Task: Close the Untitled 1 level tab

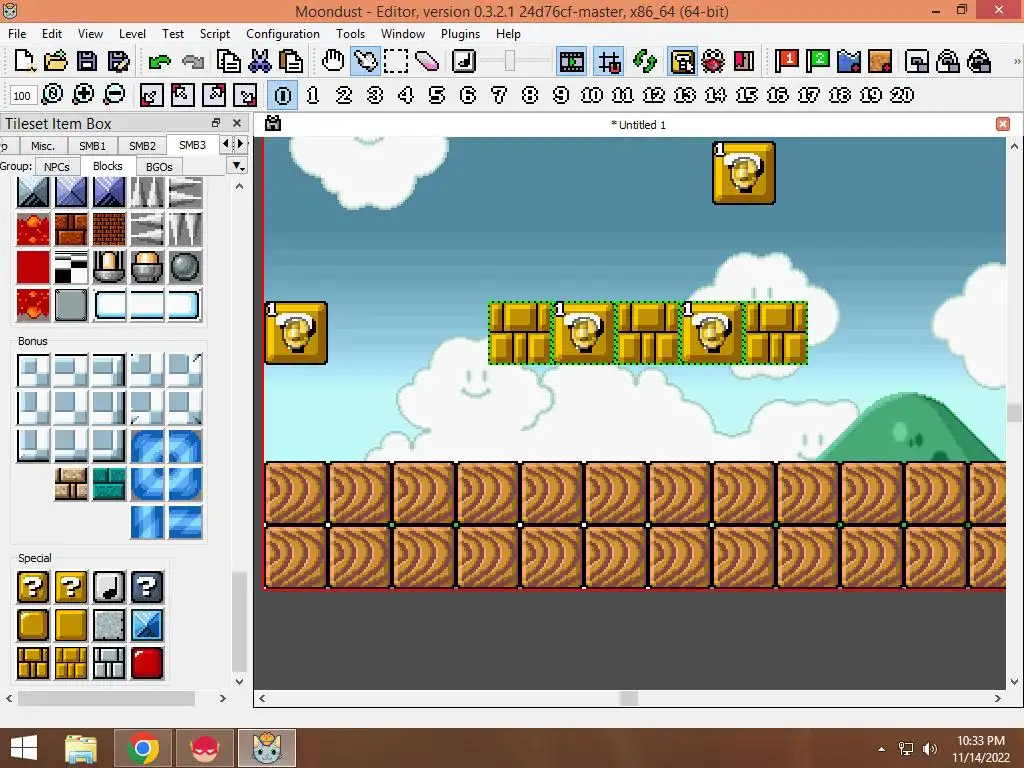Action: tap(1002, 124)
